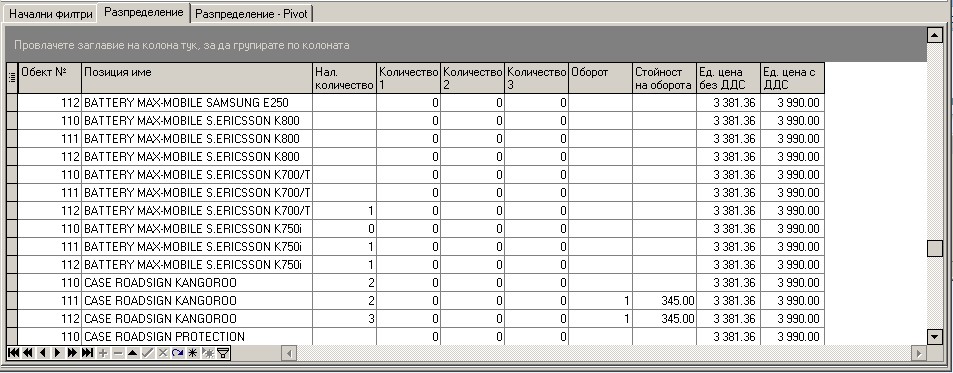This screenshot has height=373, width=953.
Task: Select BATTERY MAX-MOBILE SAMSUNG E250 cell
Action: pos(197,103)
